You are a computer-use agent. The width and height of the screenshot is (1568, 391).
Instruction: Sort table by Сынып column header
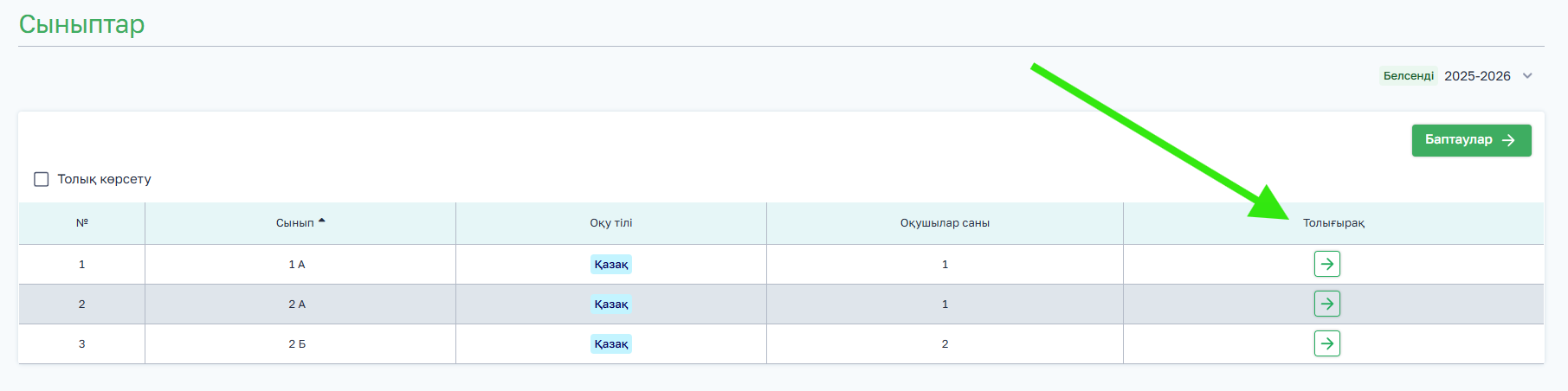tap(294, 223)
